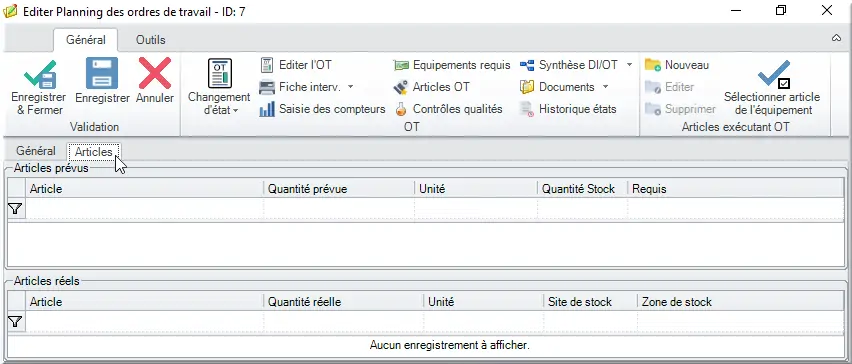Expand the Fiche interv. dropdown arrow

tap(350, 87)
